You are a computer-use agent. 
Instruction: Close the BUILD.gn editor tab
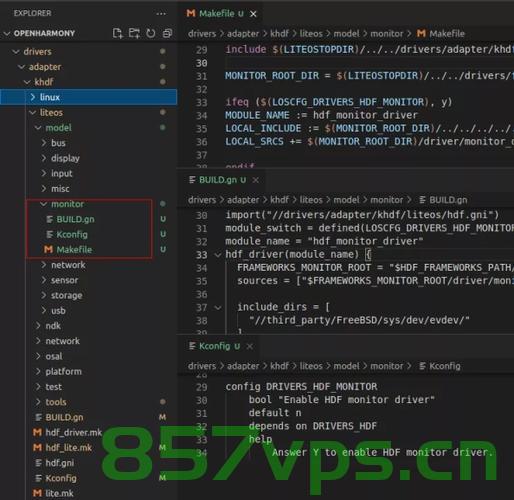(x=255, y=180)
